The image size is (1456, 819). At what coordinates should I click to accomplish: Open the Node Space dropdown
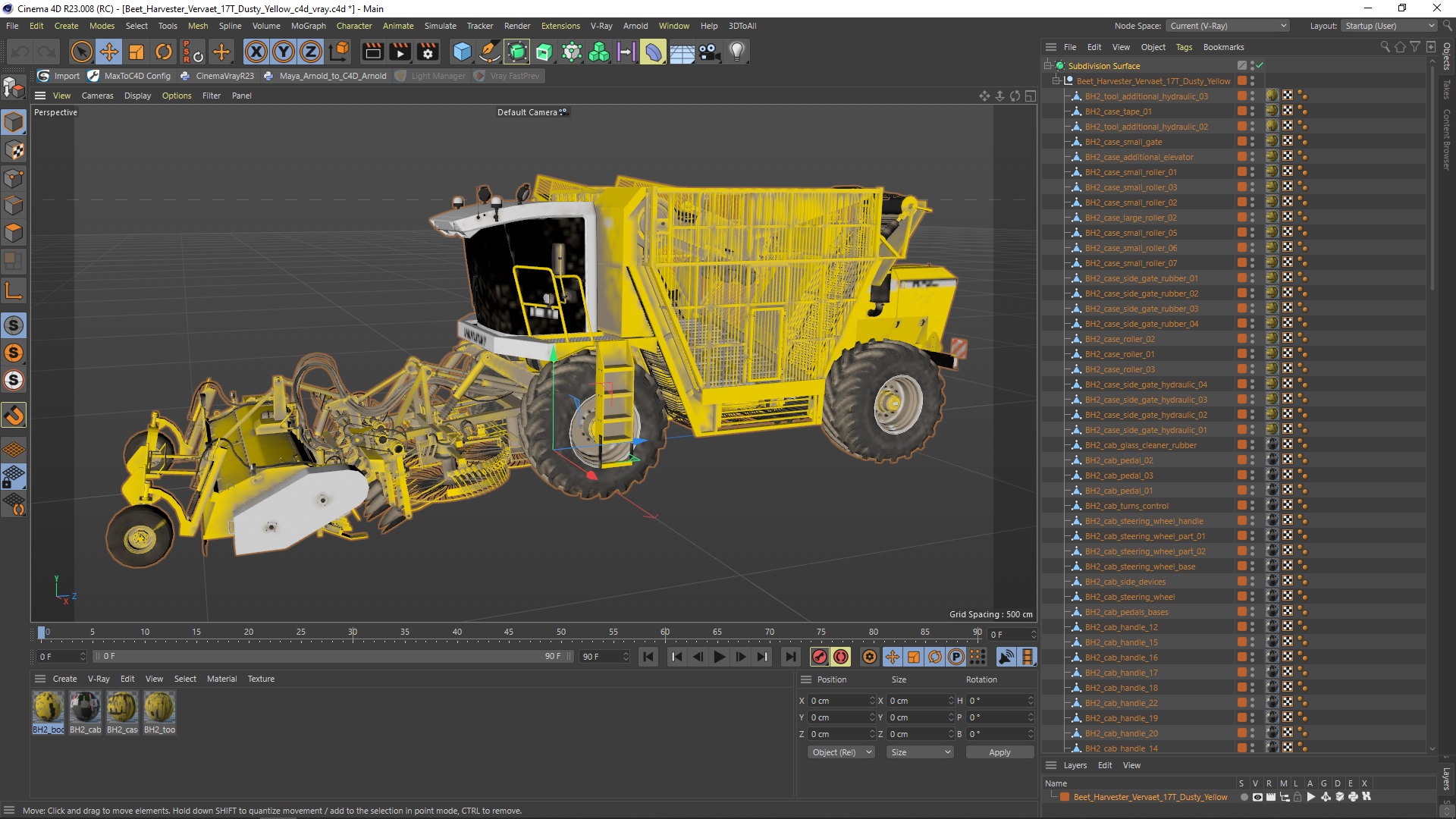(x=1228, y=26)
